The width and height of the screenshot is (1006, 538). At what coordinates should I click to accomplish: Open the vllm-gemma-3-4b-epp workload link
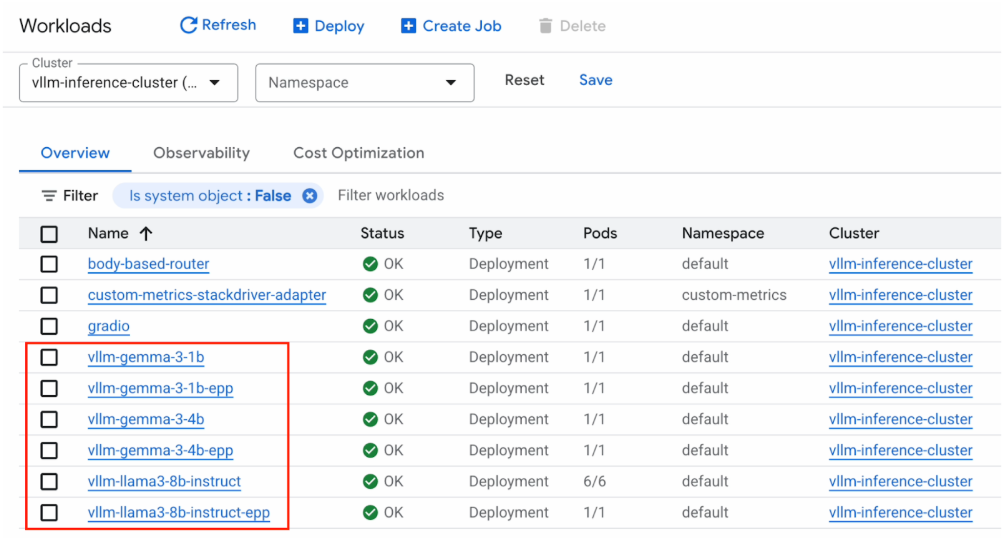click(x=160, y=450)
